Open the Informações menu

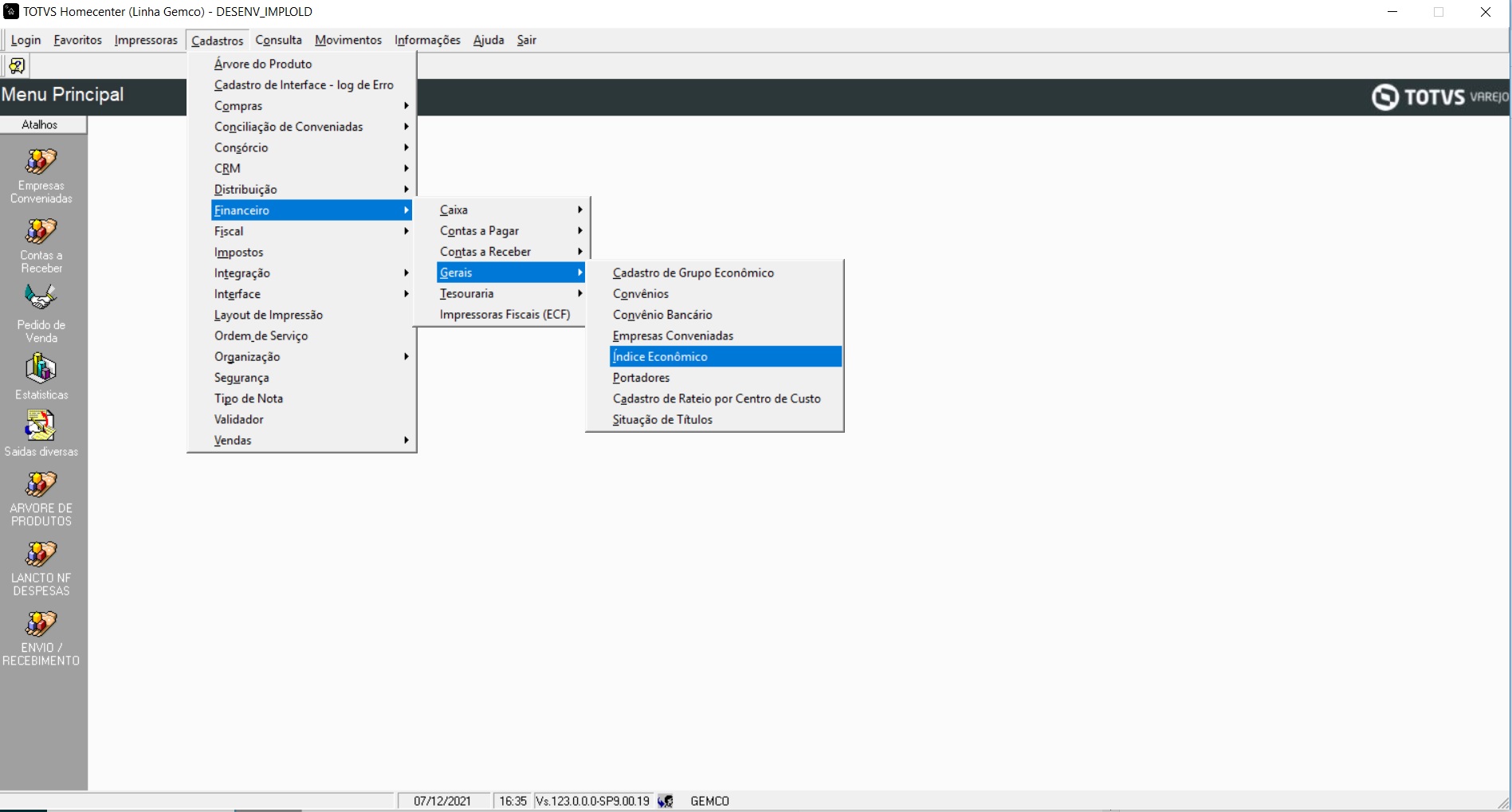[x=428, y=40]
